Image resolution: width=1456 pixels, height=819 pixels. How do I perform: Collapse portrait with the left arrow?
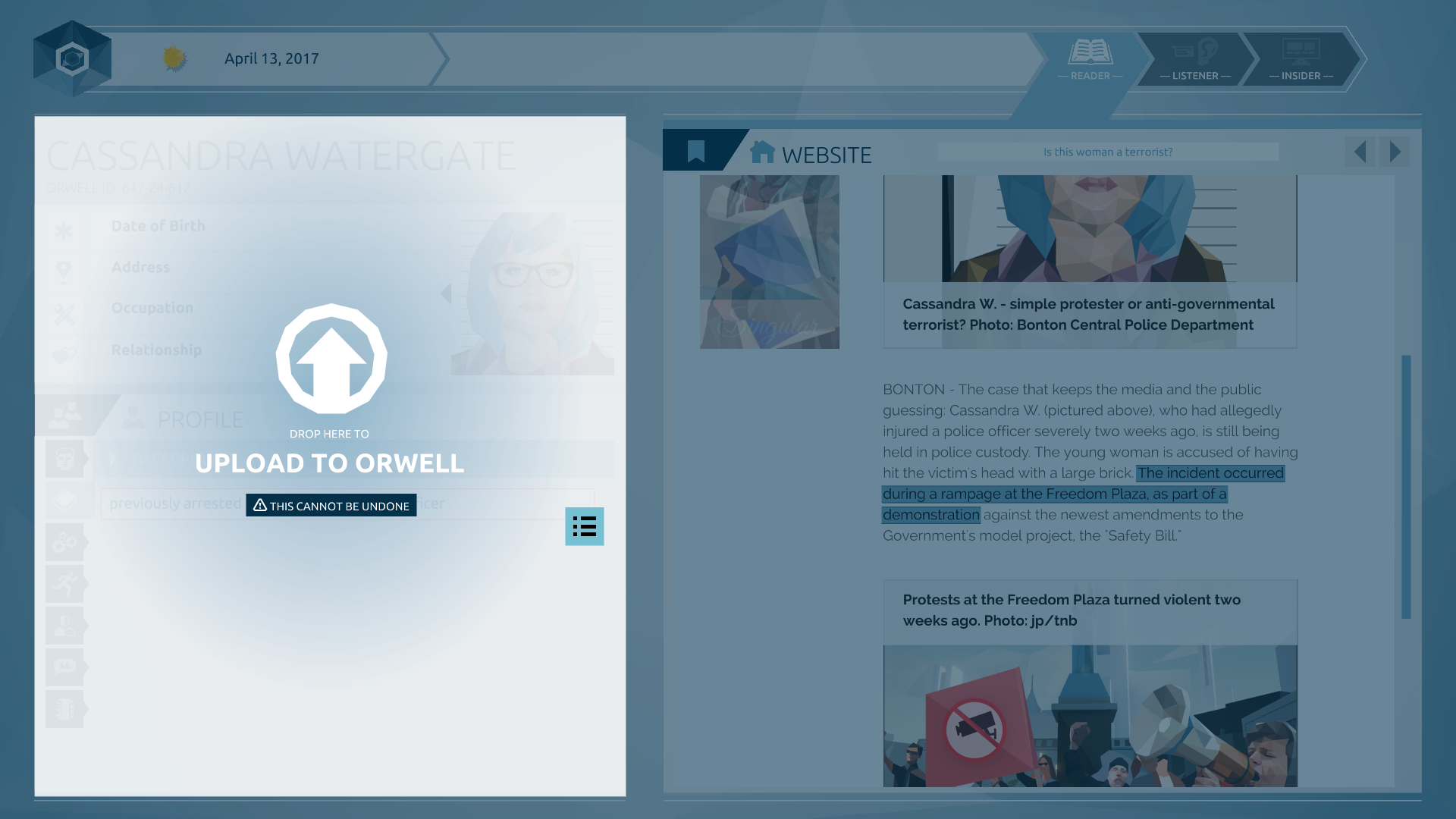click(446, 293)
